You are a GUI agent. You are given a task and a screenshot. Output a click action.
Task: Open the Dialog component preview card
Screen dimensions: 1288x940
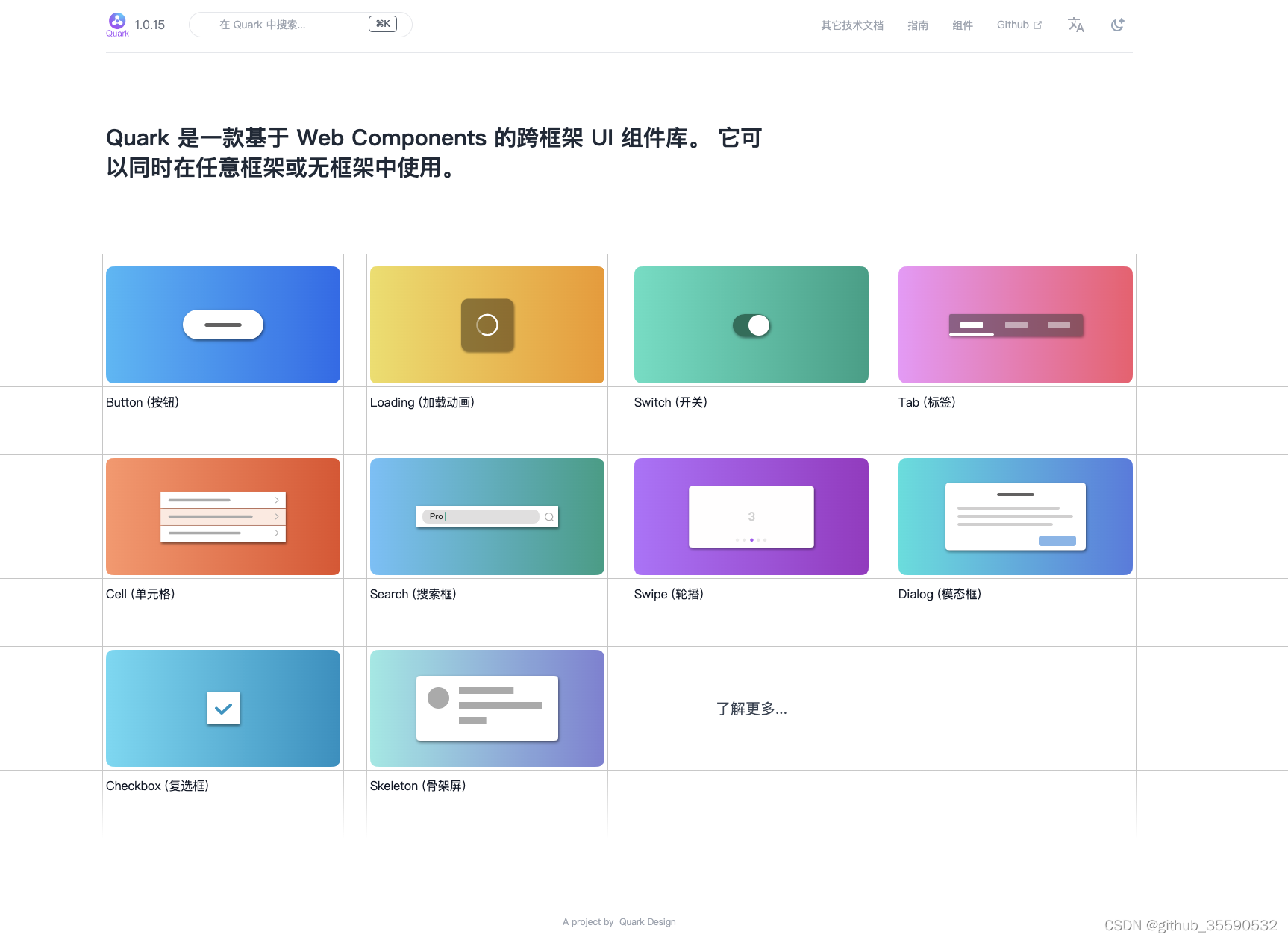1016,516
